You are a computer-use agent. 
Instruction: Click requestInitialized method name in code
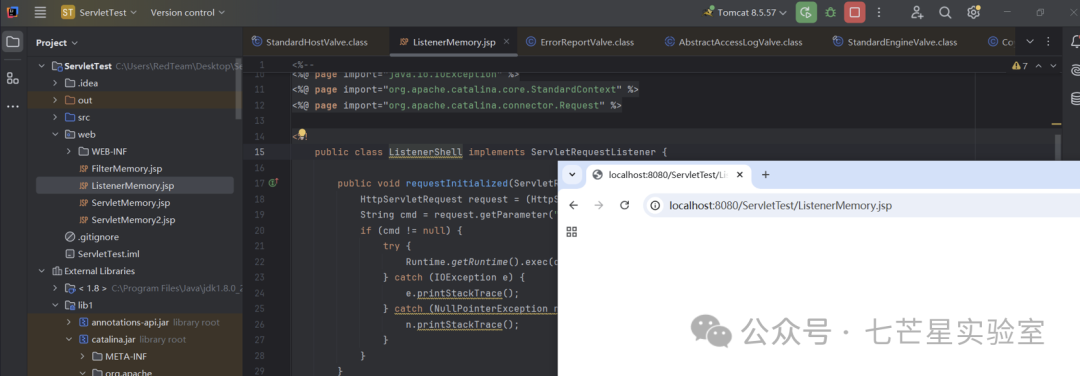tap(457, 183)
